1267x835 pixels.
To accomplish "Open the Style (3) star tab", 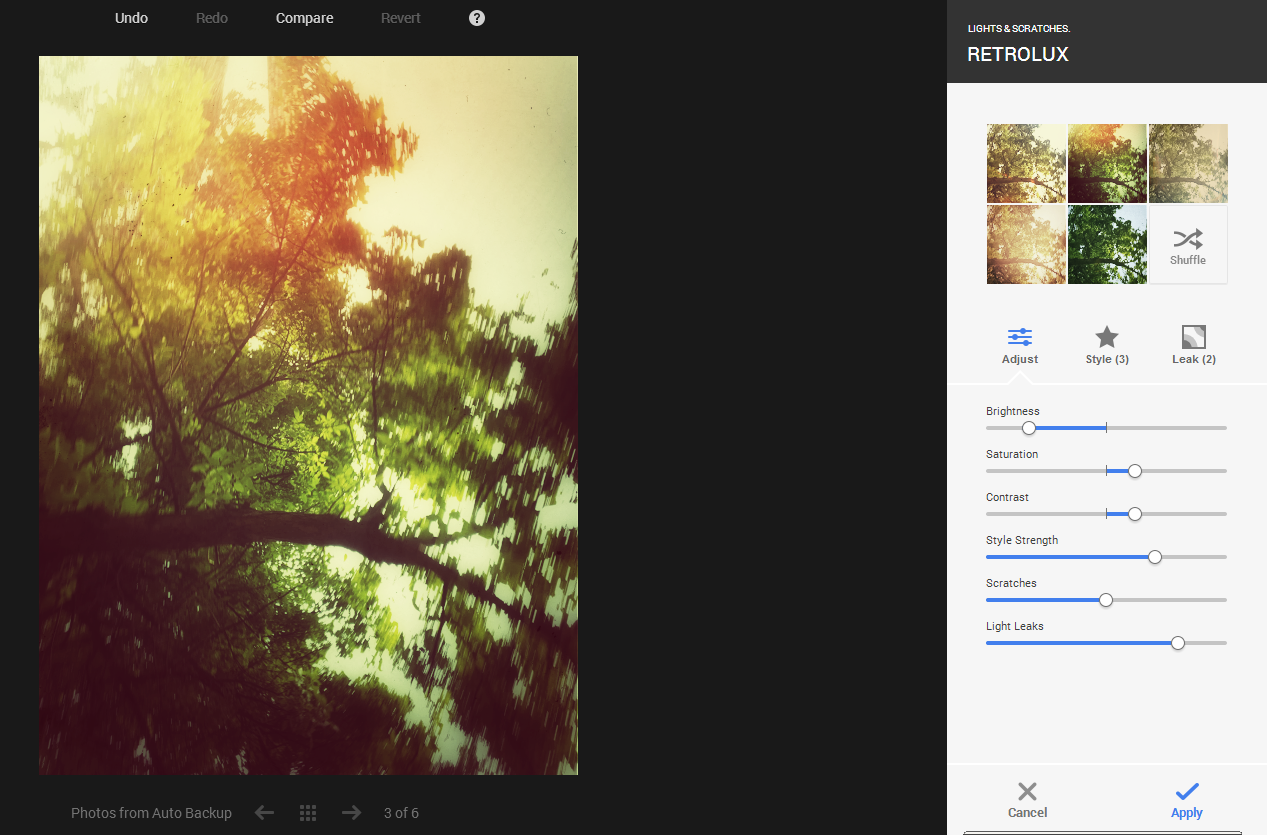I will pos(1107,346).
